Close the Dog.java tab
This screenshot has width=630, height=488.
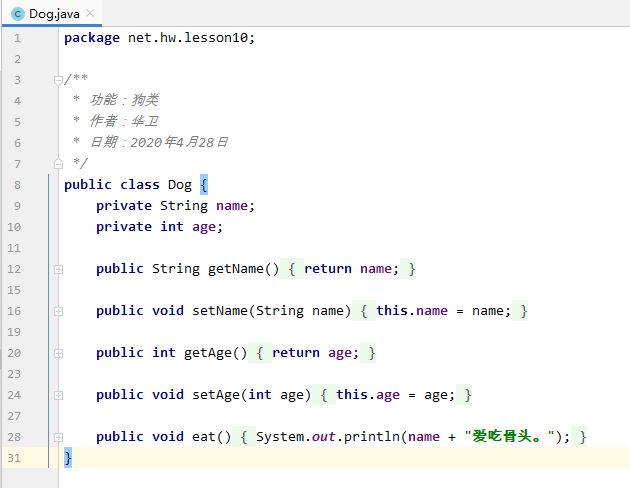(90, 13)
